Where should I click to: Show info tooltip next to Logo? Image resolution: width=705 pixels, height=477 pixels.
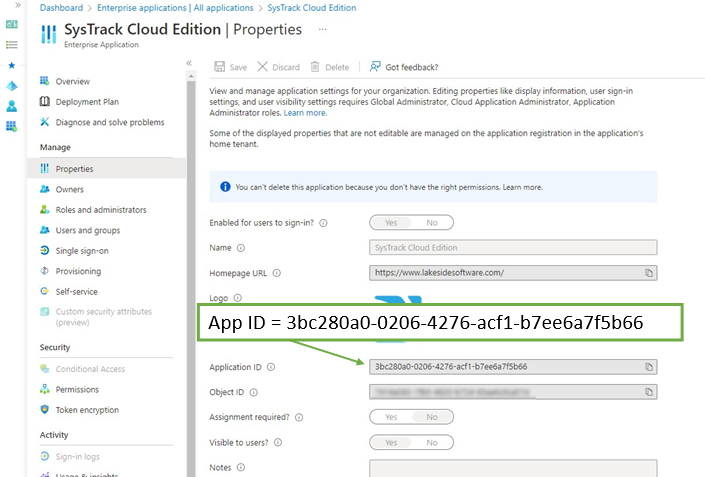pyautogui.click(x=238, y=298)
